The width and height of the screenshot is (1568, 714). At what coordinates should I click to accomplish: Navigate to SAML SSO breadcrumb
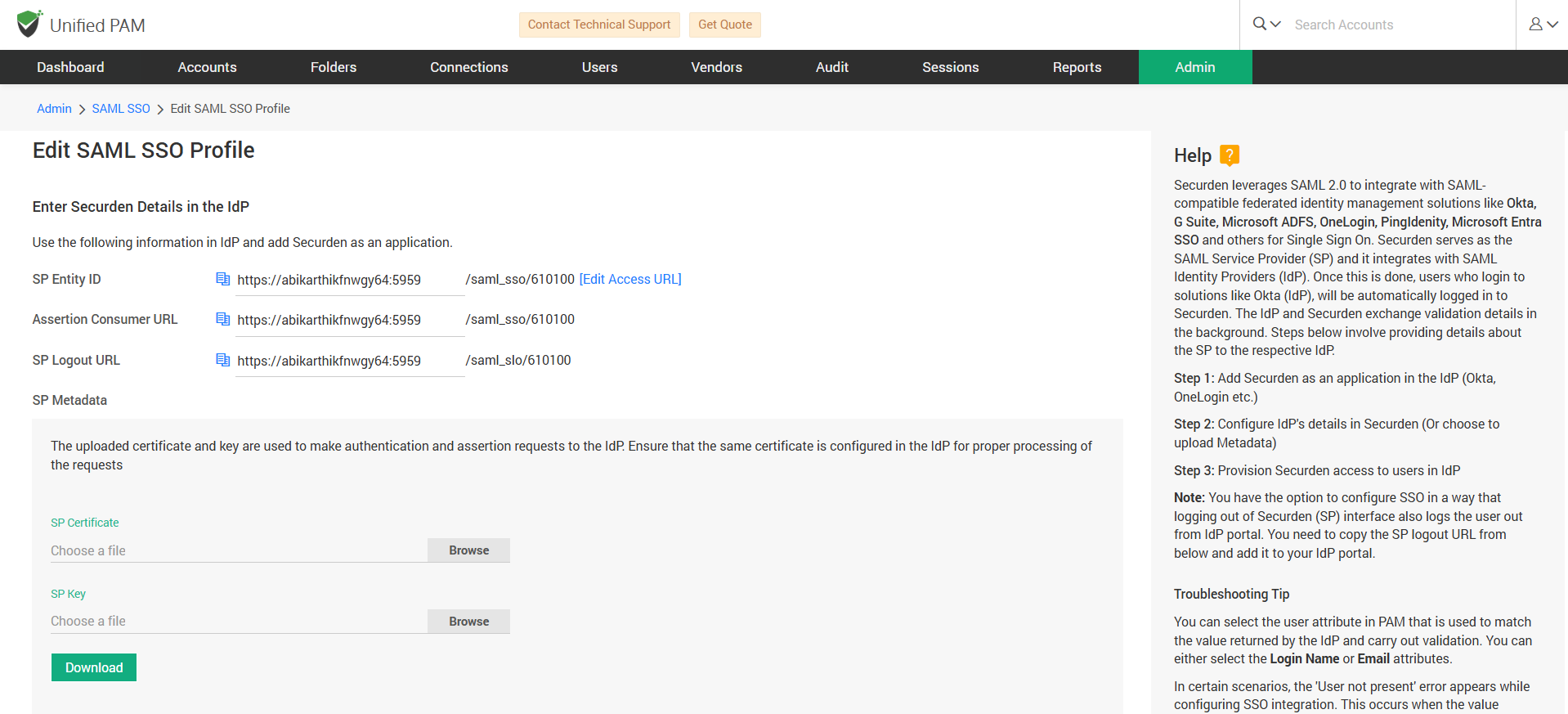pos(121,109)
